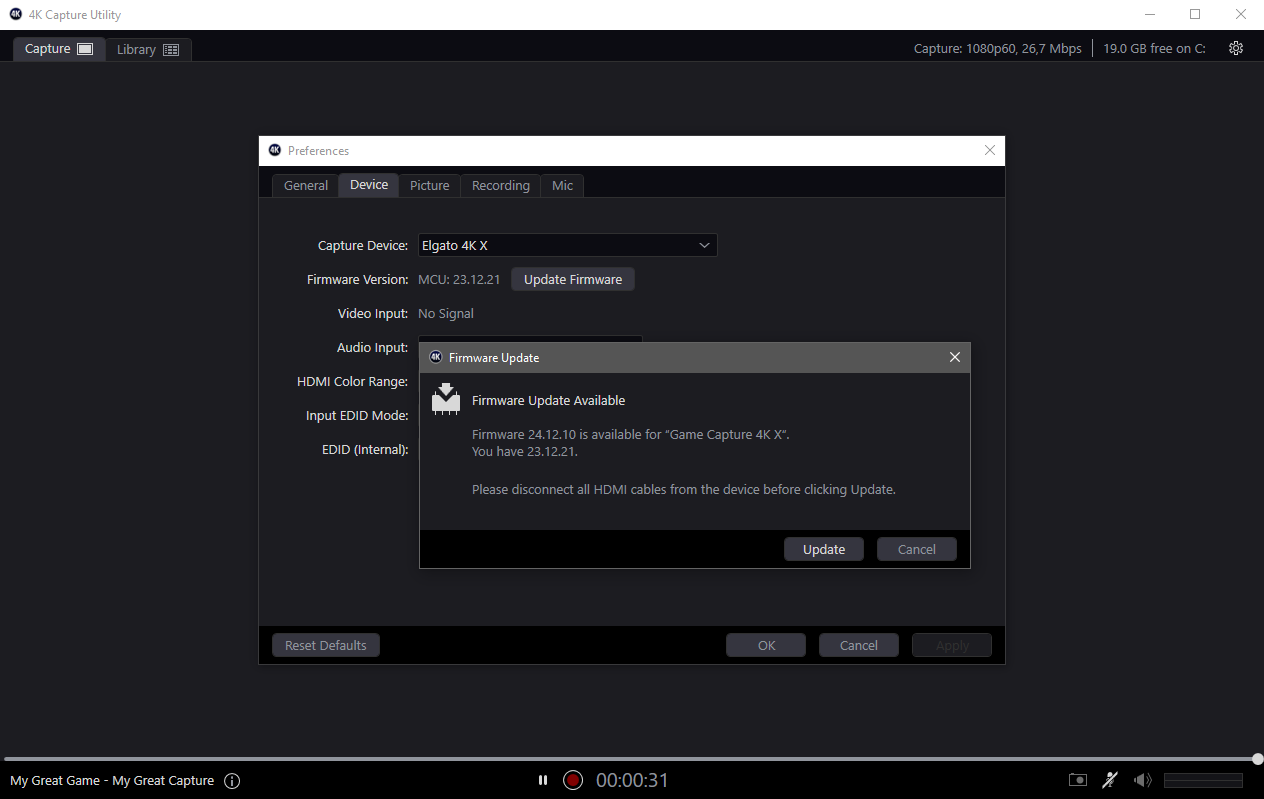Maximize the 4K Capture Utility window
Viewport: 1264px width, 799px height.
[x=1195, y=15]
